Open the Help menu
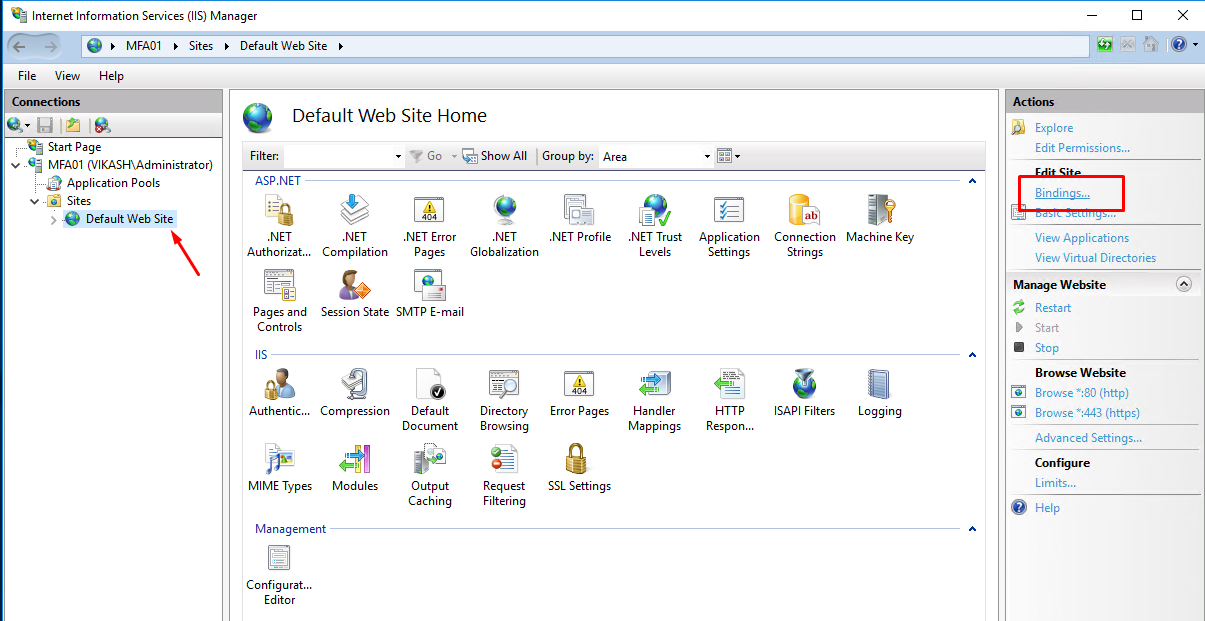The image size is (1205, 621). 111,76
